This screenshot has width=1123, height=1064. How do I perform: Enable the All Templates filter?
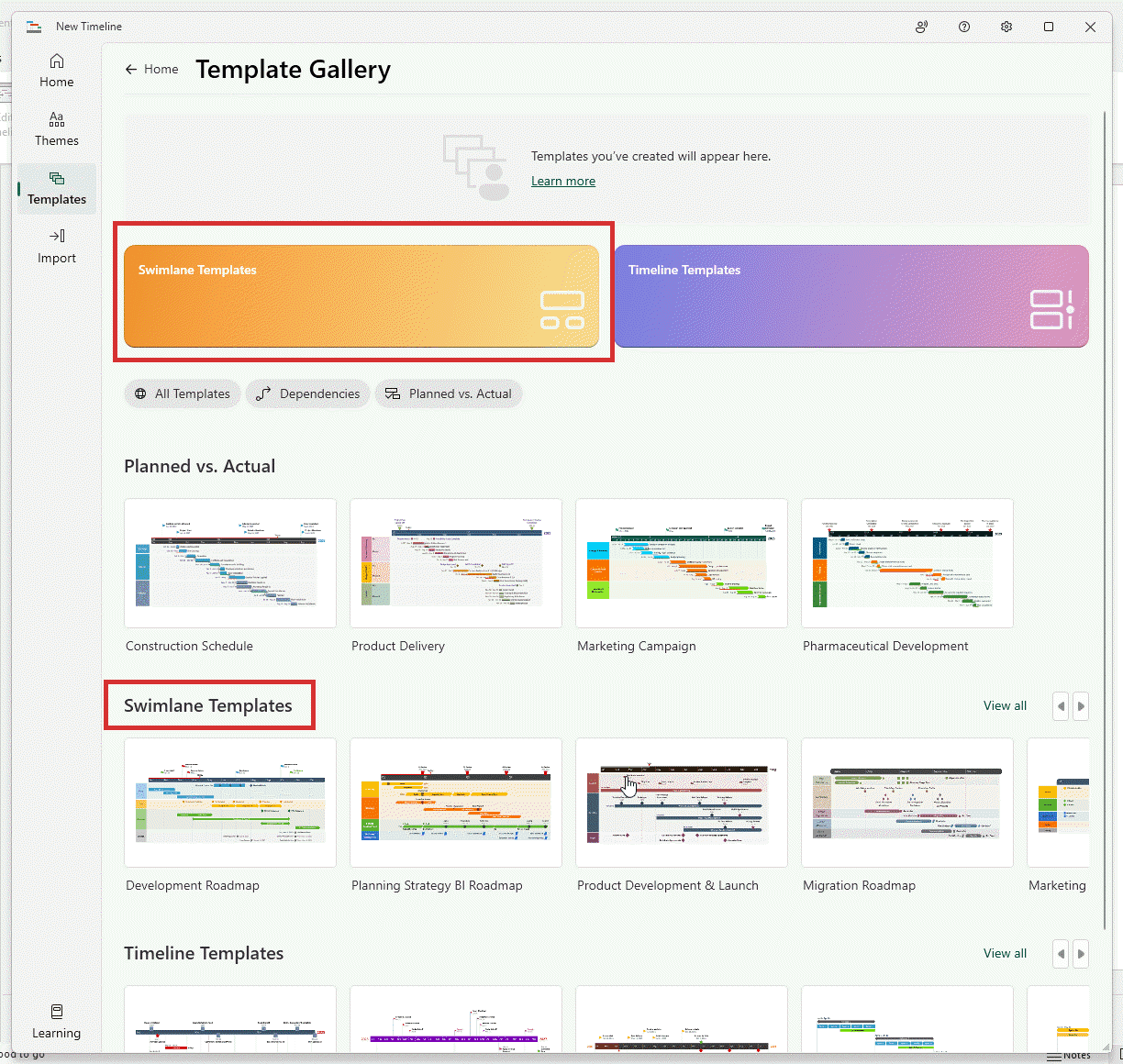(182, 393)
